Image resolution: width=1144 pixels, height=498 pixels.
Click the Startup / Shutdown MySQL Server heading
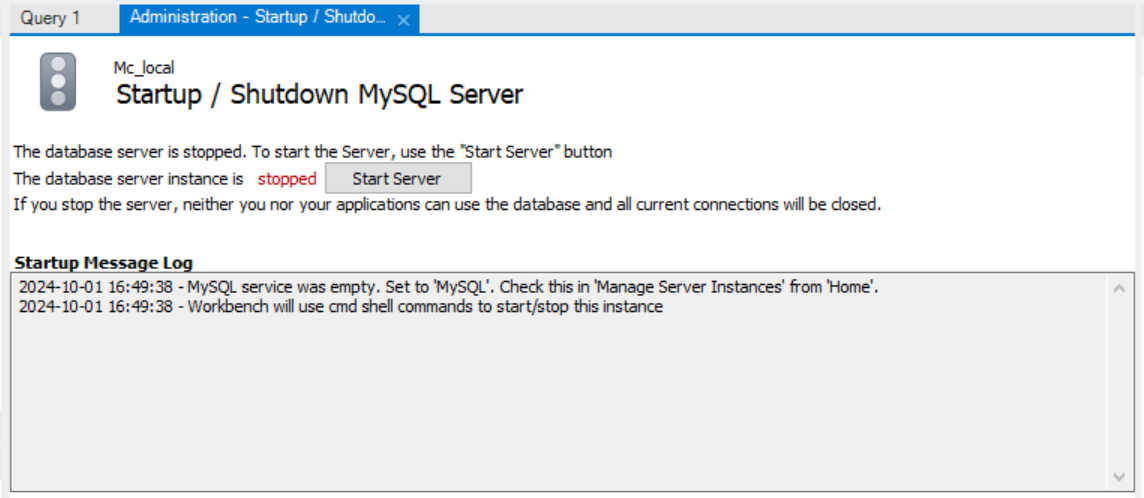(319, 95)
